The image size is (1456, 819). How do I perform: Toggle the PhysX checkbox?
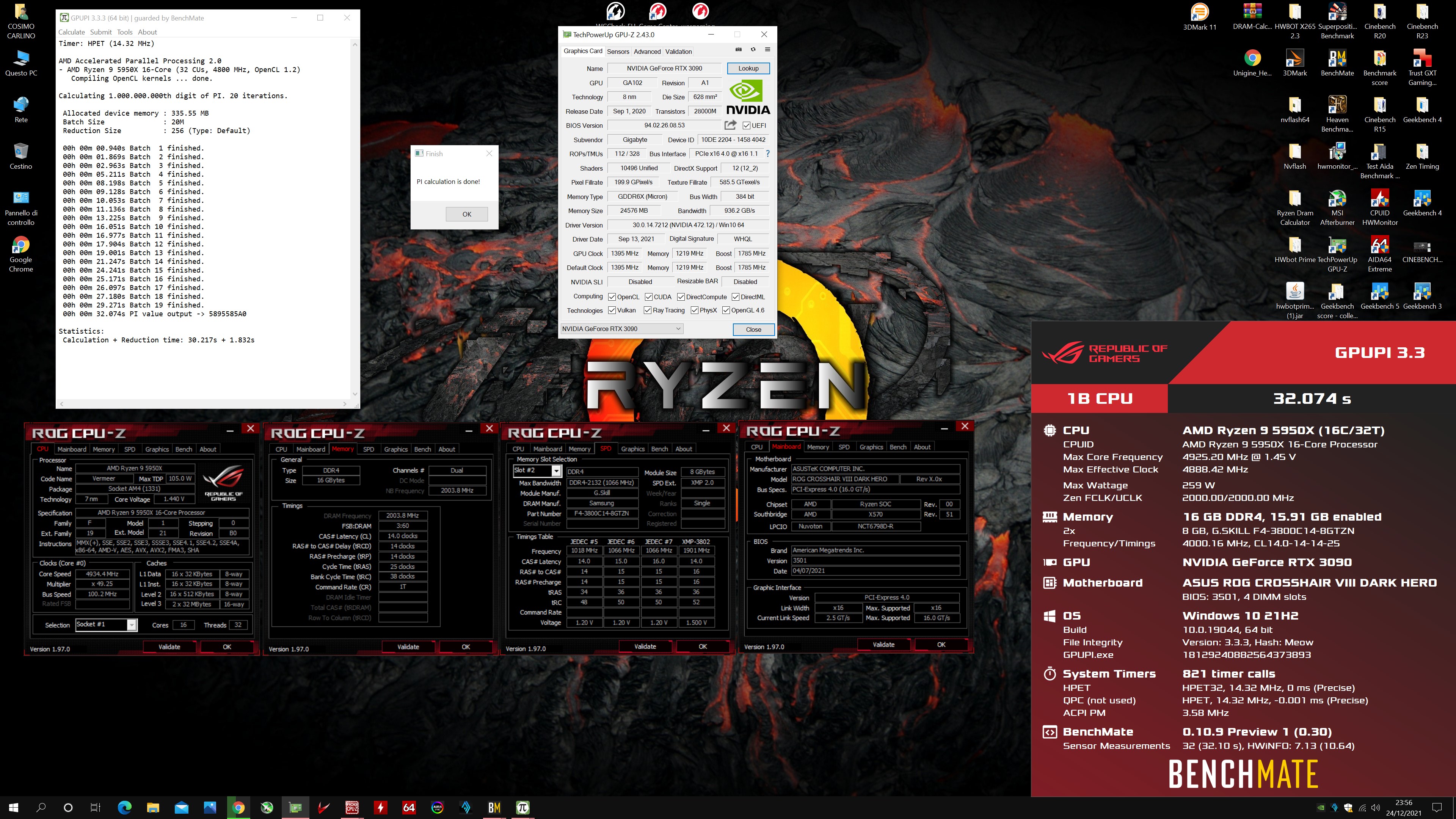point(694,310)
